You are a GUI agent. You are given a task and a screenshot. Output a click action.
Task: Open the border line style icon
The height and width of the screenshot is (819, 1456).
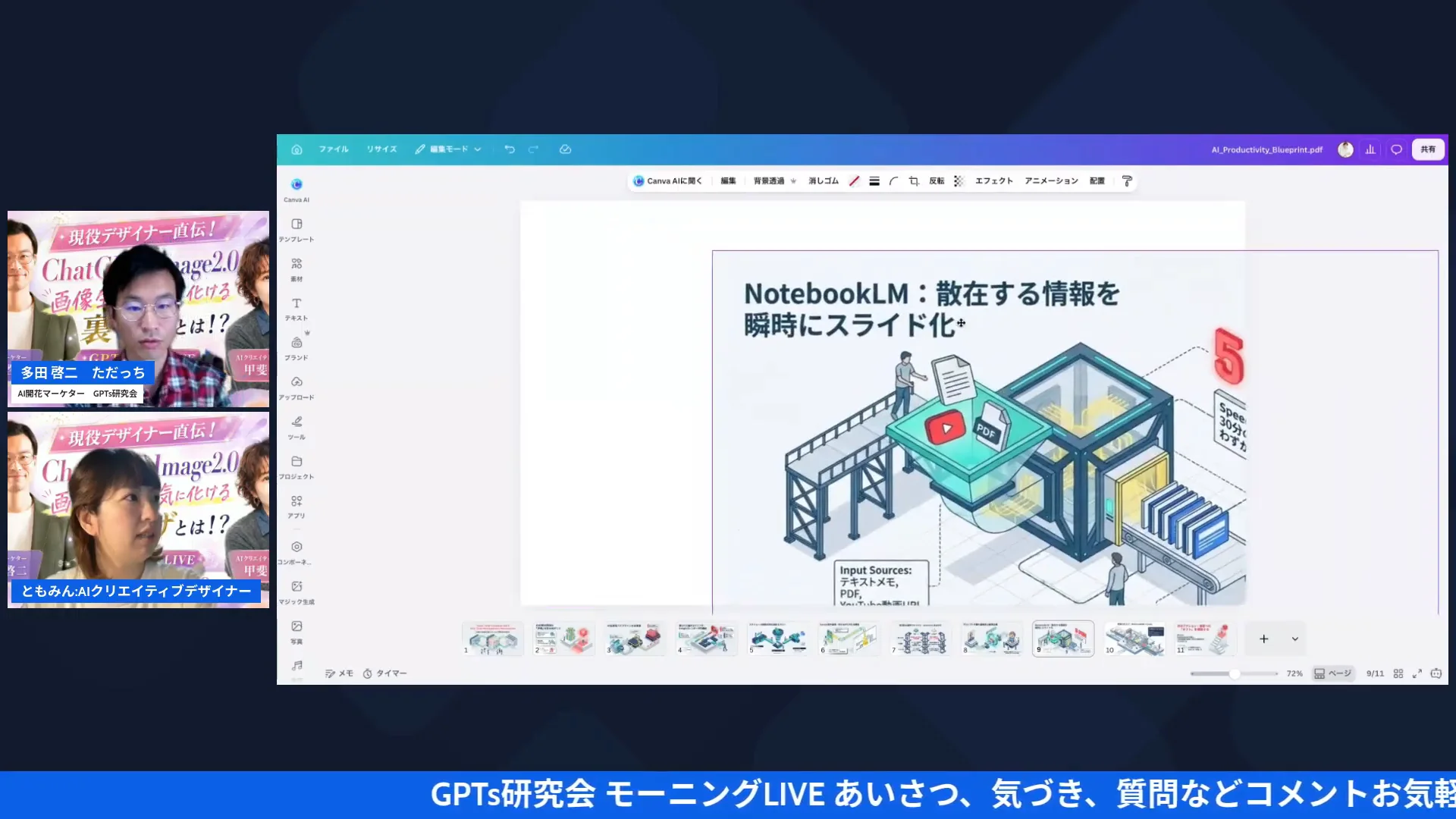(874, 181)
